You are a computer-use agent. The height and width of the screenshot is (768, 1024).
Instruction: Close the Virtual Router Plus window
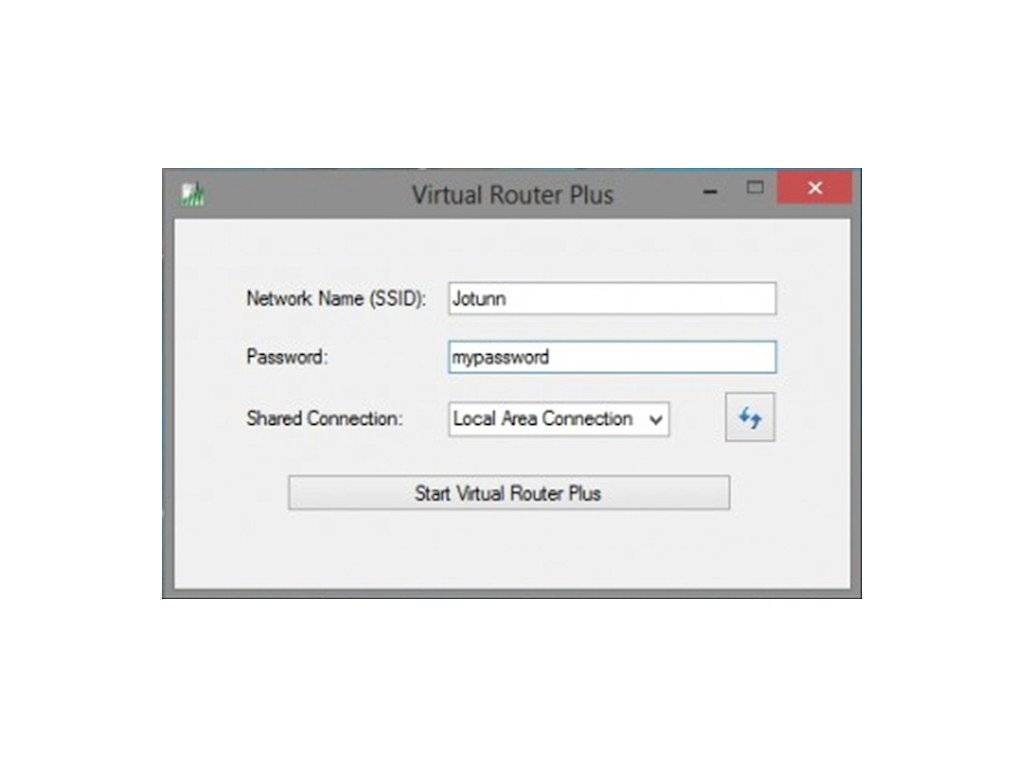[x=814, y=188]
